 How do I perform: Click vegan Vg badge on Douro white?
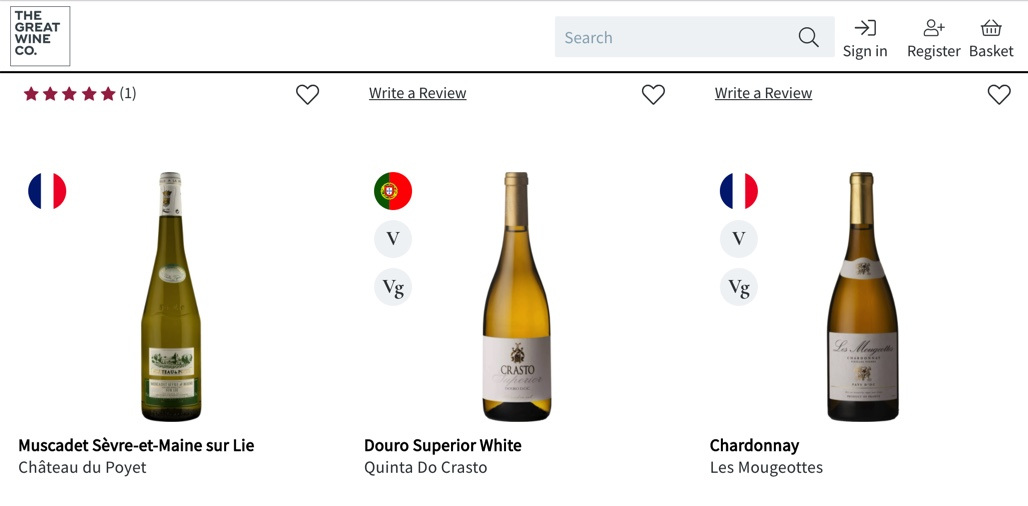click(x=393, y=288)
